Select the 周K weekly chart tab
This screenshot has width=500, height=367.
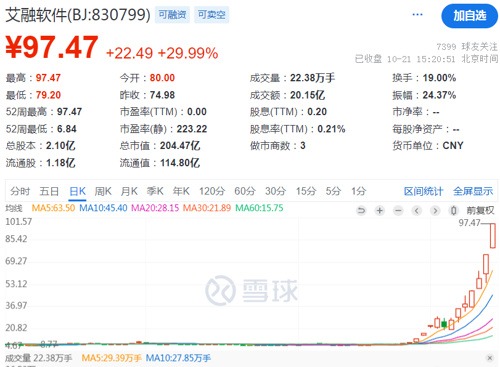point(103,191)
